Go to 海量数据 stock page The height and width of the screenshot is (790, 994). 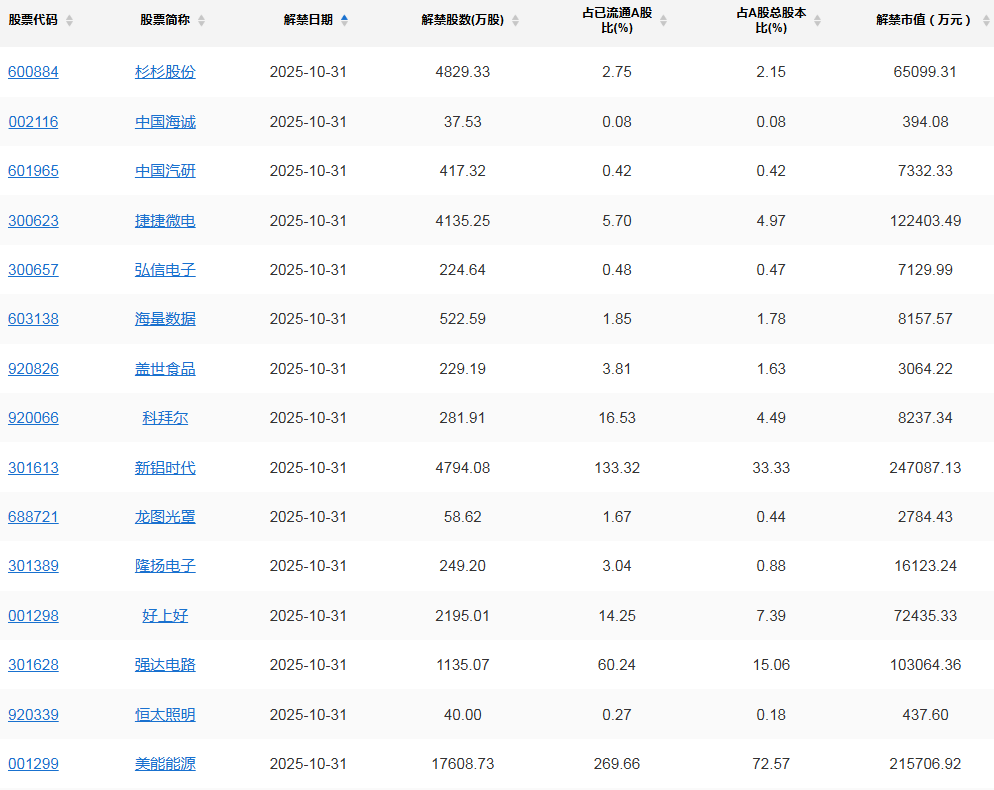(165, 319)
